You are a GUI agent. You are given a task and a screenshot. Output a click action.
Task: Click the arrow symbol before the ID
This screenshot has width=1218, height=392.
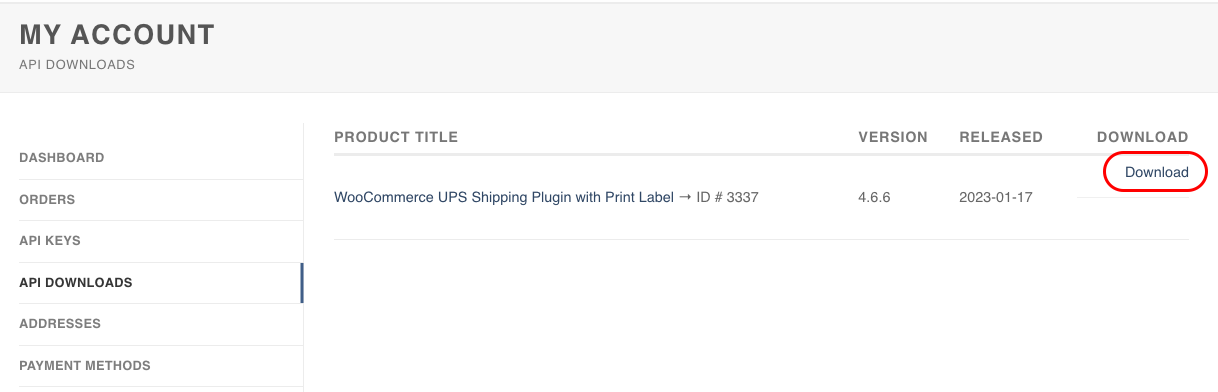tap(685, 198)
